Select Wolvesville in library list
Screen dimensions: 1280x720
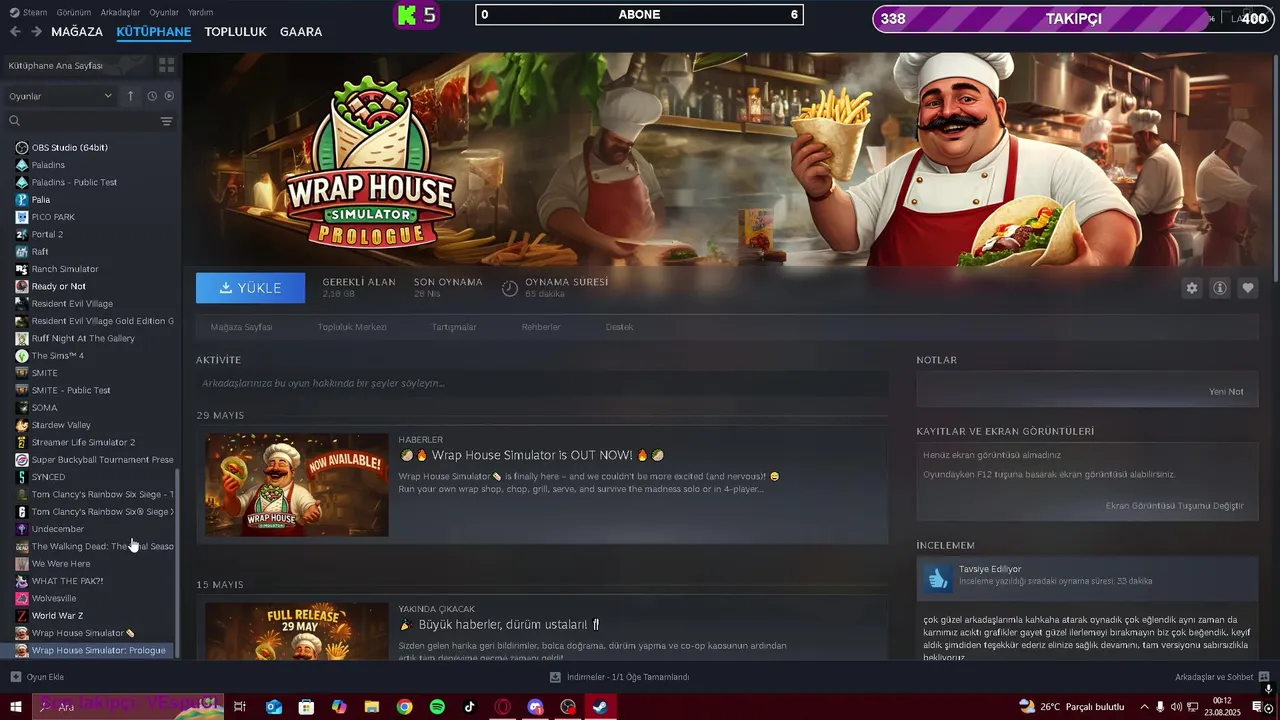[x=54, y=598]
